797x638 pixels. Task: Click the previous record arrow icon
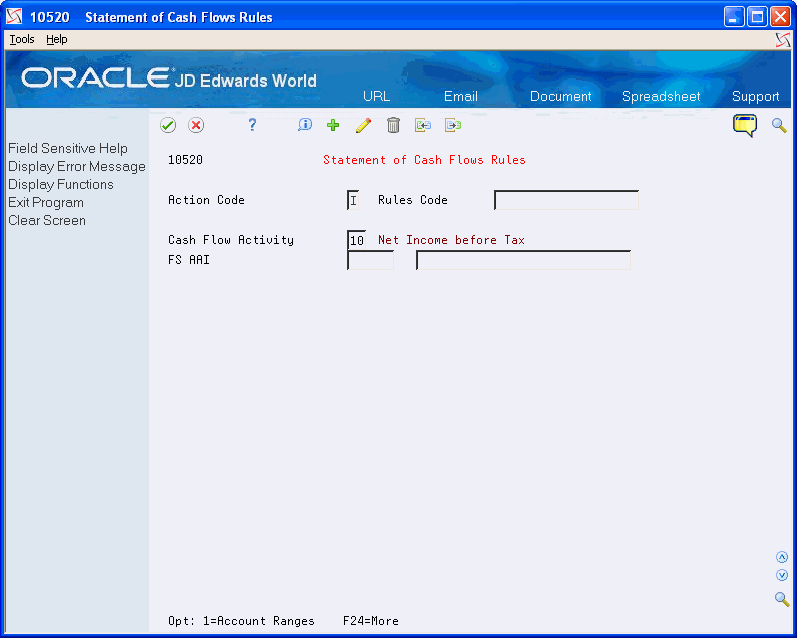423,125
